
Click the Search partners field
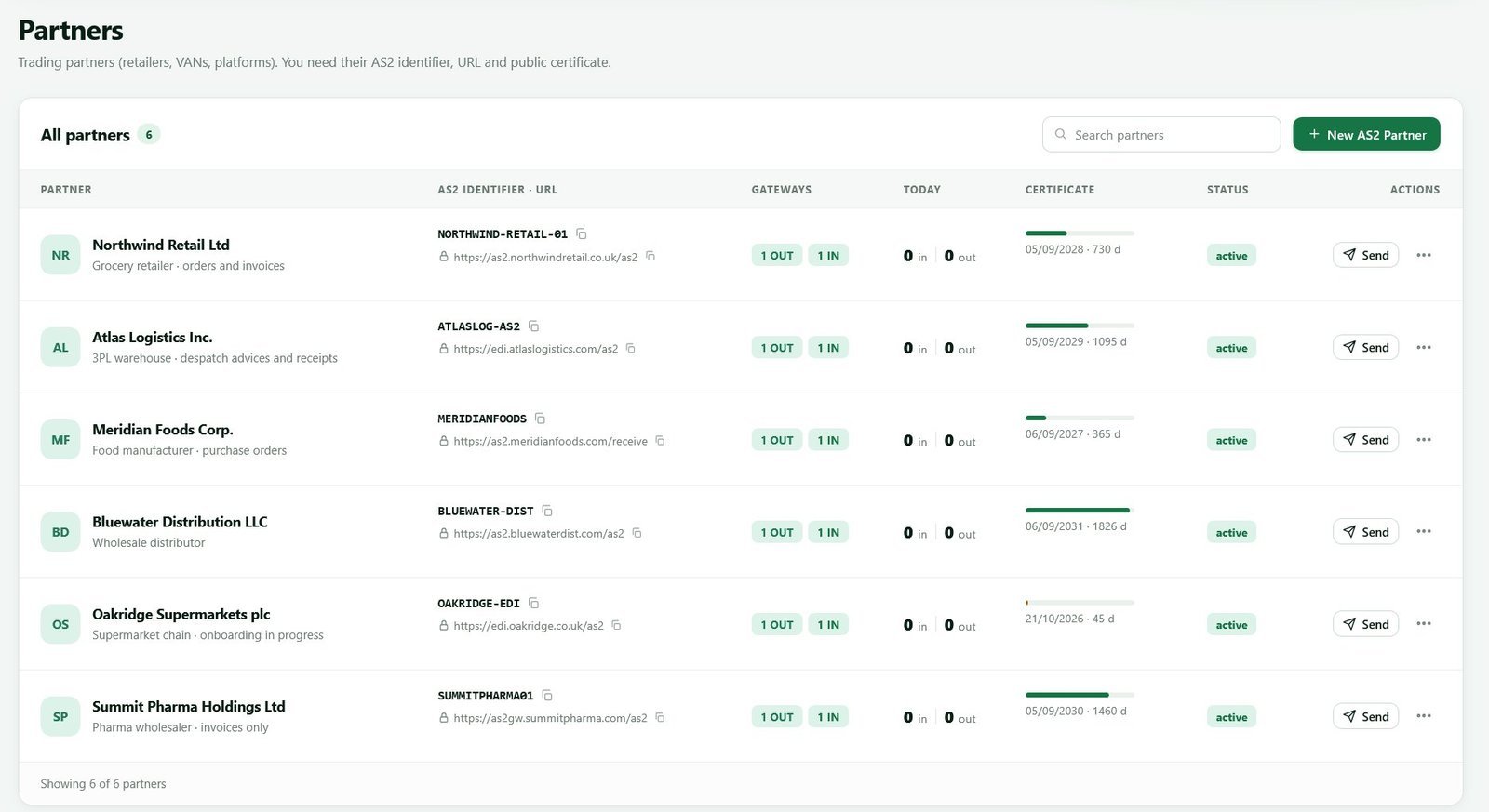(x=1161, y=134)
